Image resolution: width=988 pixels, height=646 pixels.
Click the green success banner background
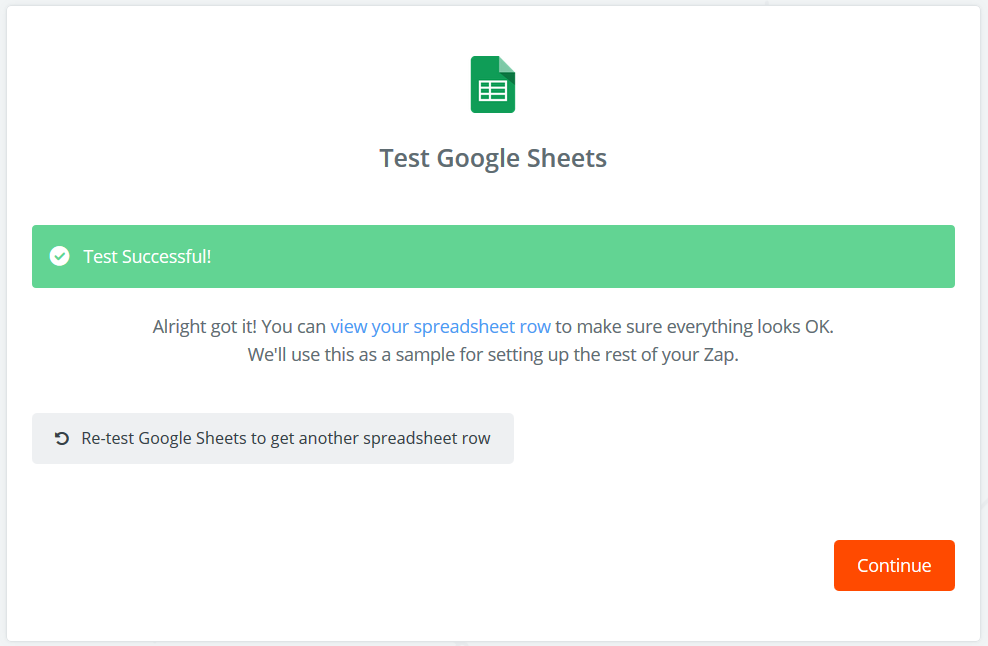(x=600, y=256)
